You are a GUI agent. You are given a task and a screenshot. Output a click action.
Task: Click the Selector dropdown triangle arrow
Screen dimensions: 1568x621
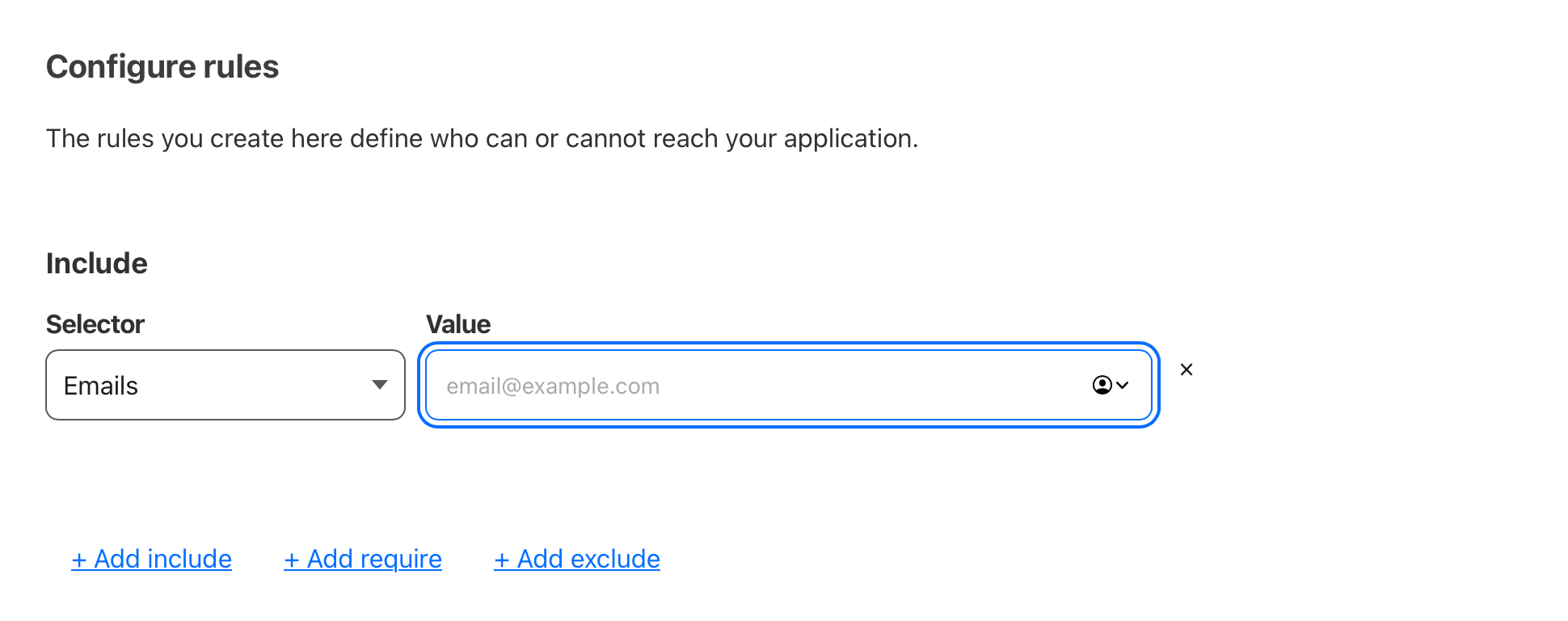pos(379,385)
